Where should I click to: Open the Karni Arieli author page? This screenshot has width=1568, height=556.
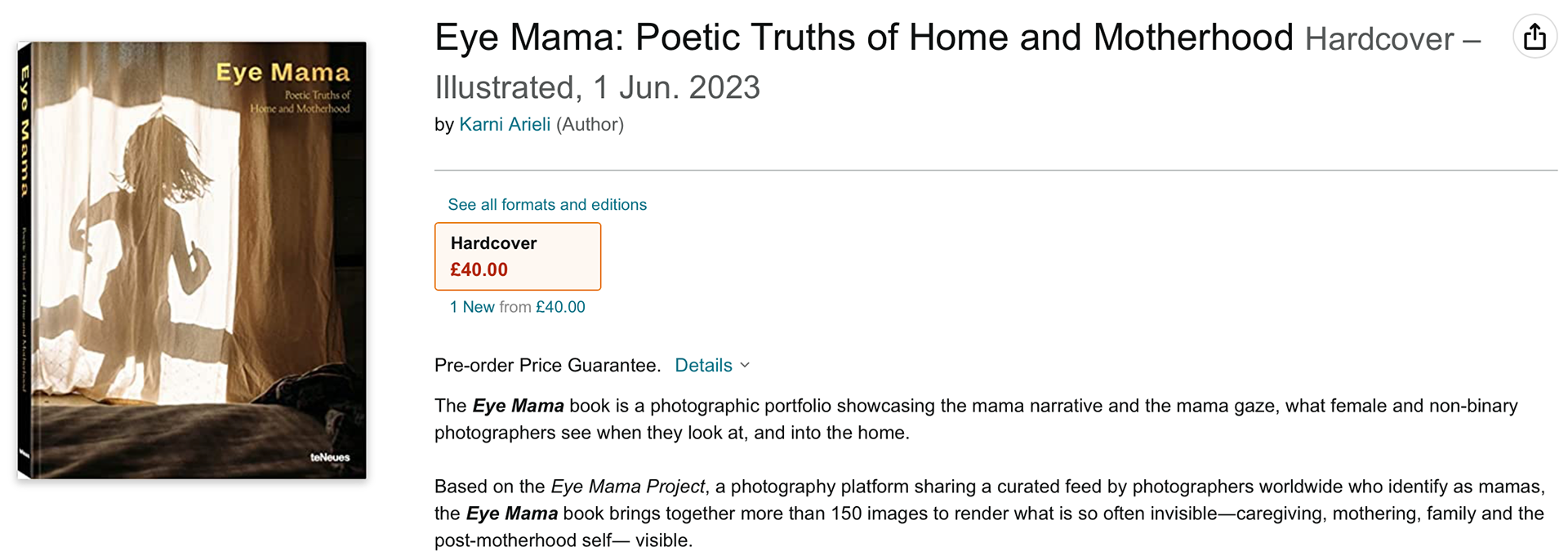click(505, 124)
